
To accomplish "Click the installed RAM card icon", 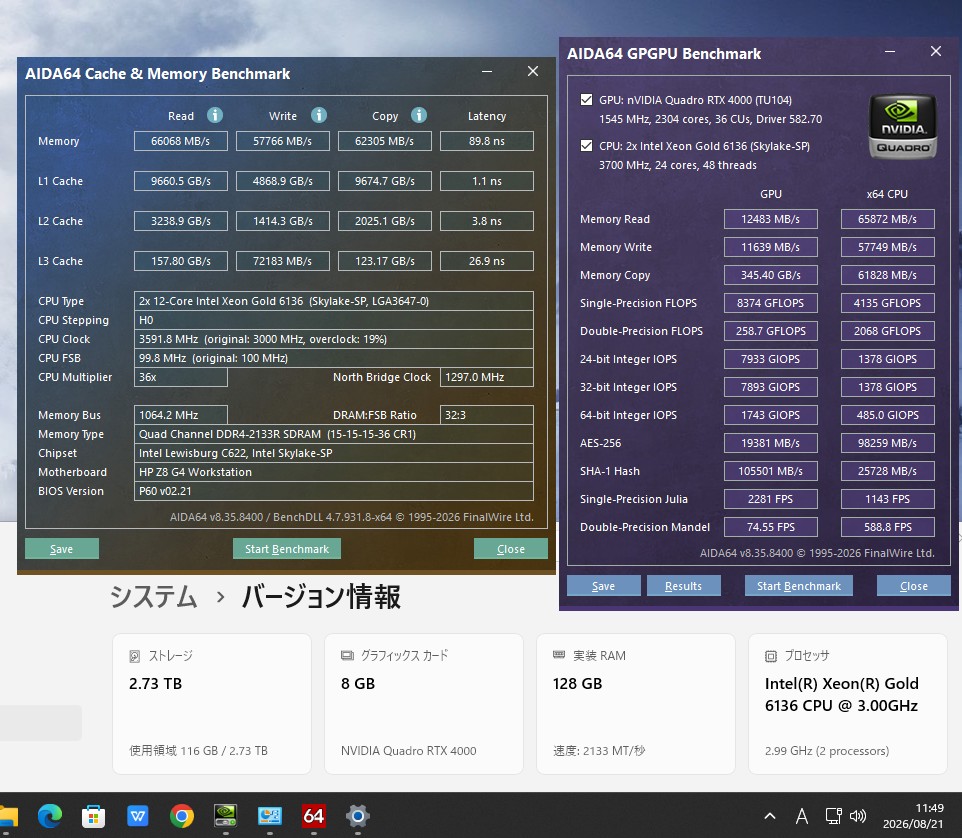I will click(x=559, y=655).
